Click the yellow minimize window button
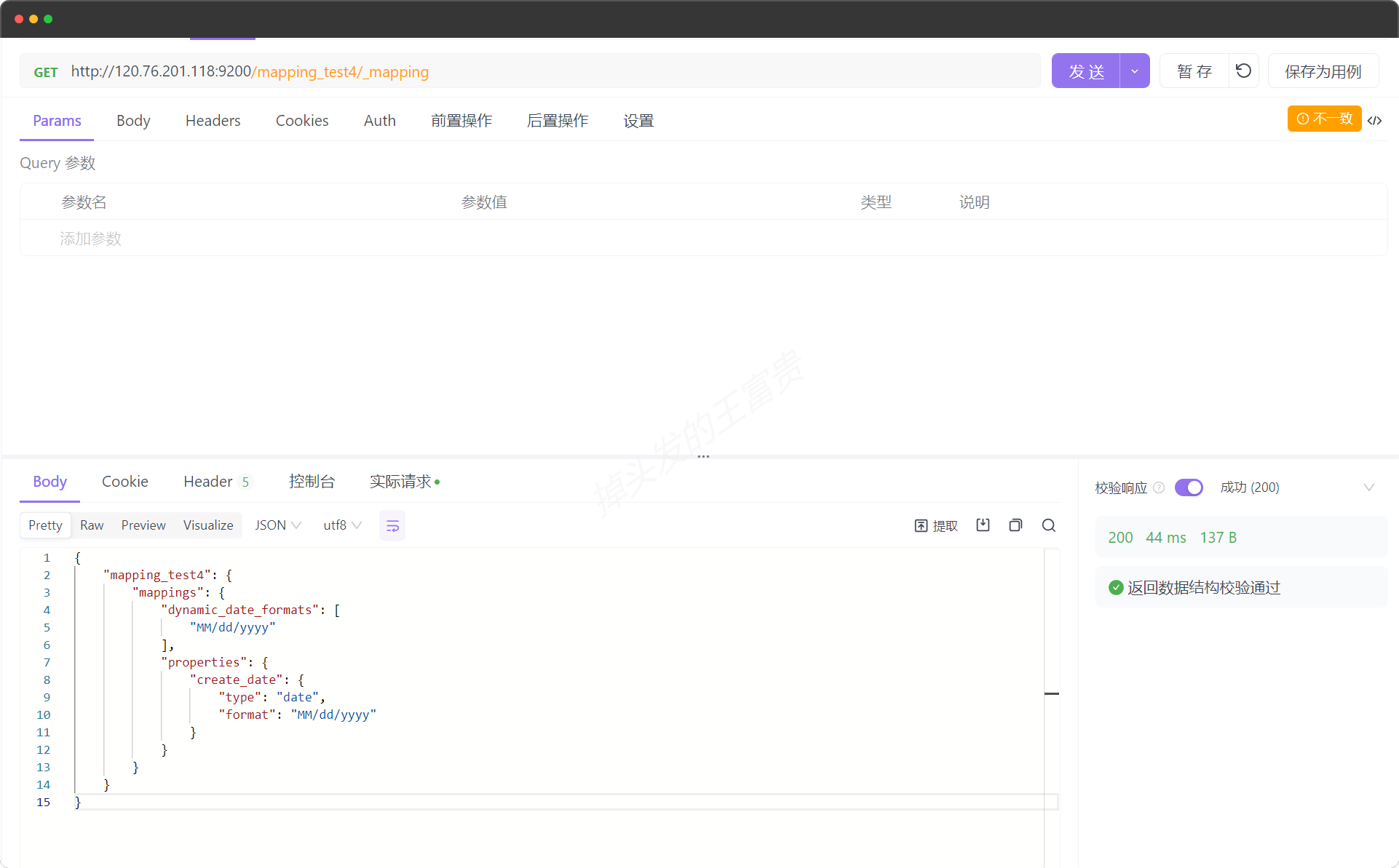This screenshot has height=868, width=1399. point(33,19)
